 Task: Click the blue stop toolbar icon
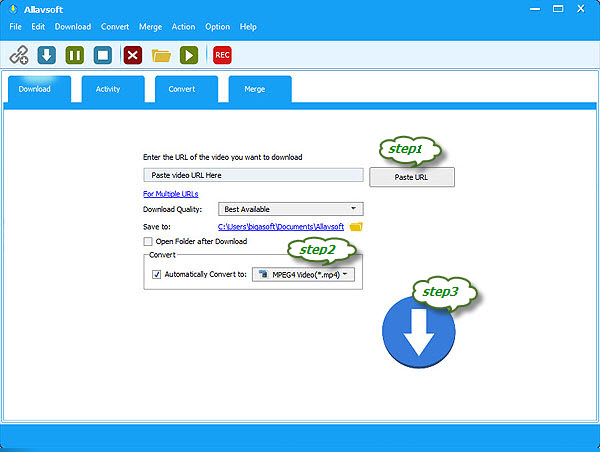point(103,55)
